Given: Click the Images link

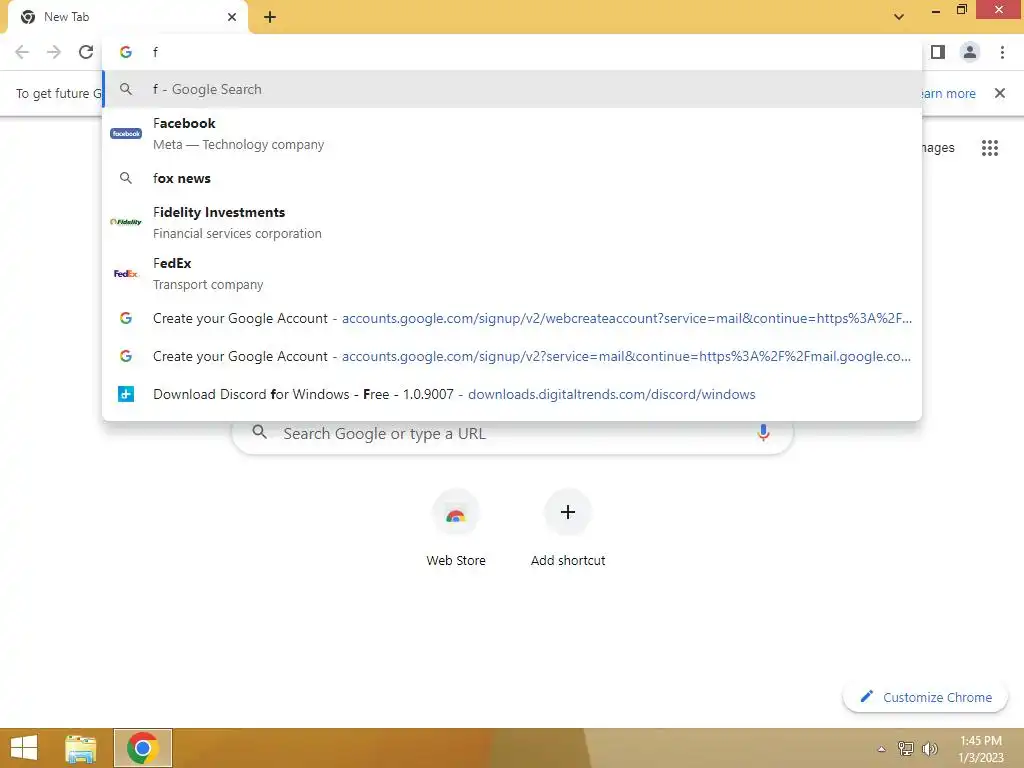Looking at the screenshot, I should pyautogui.click(x=938, y=148).
